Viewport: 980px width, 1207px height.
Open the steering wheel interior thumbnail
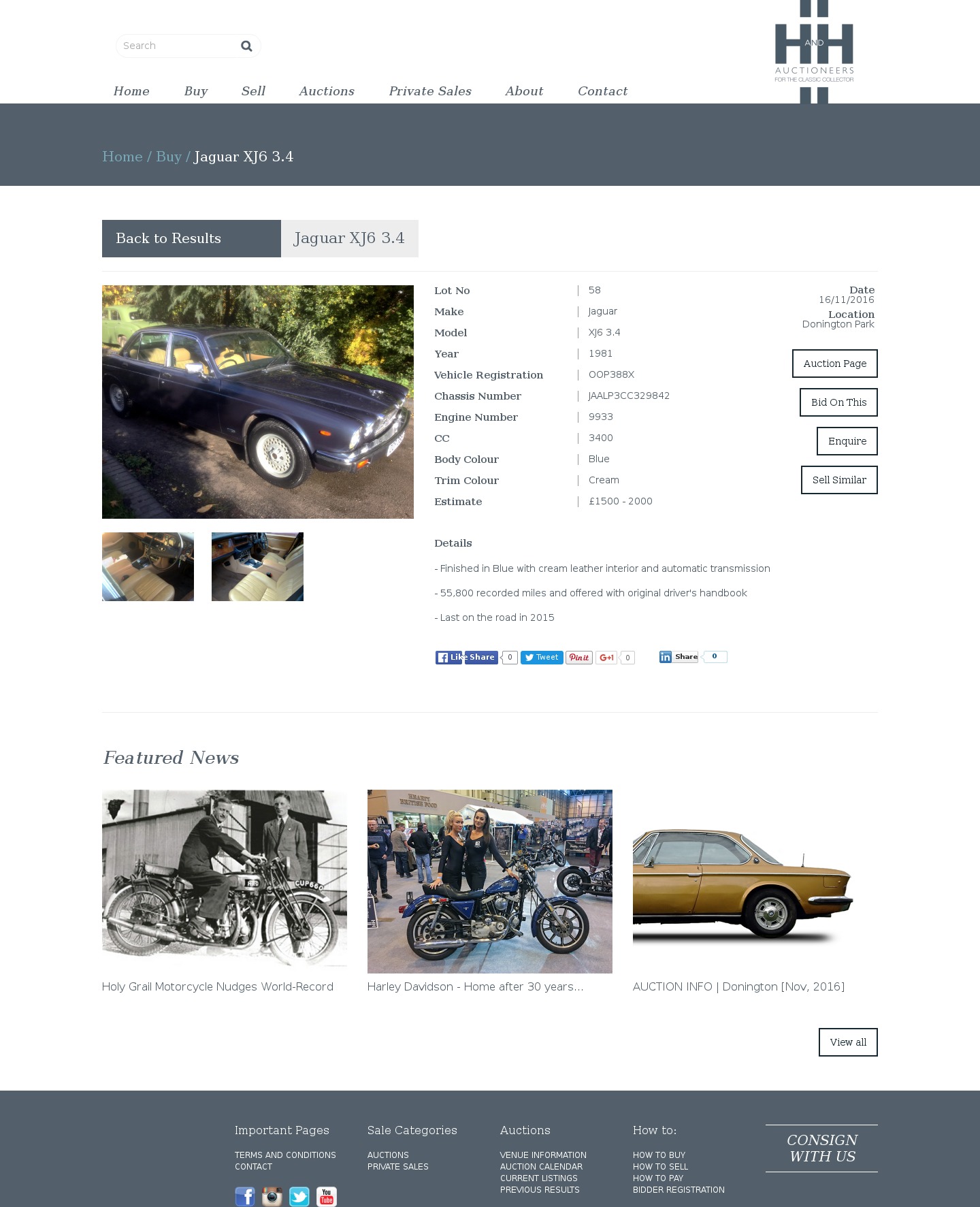[x=148, y=566]
